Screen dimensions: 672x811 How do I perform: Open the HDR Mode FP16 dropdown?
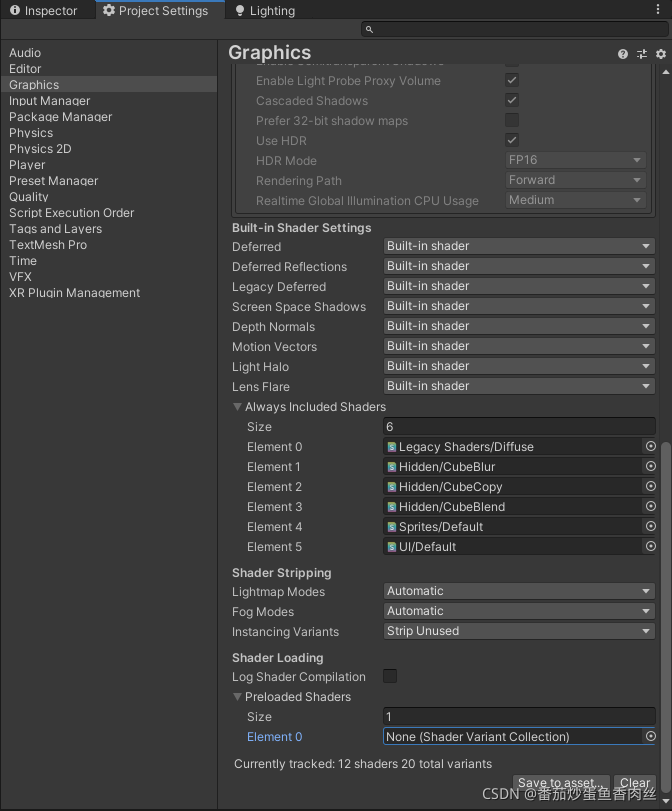(x=575, y=160)
